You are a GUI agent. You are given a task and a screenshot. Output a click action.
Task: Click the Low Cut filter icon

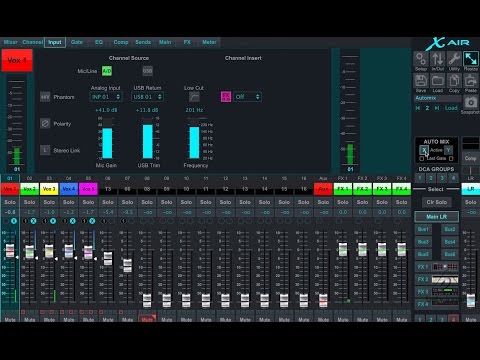[194, 97]
